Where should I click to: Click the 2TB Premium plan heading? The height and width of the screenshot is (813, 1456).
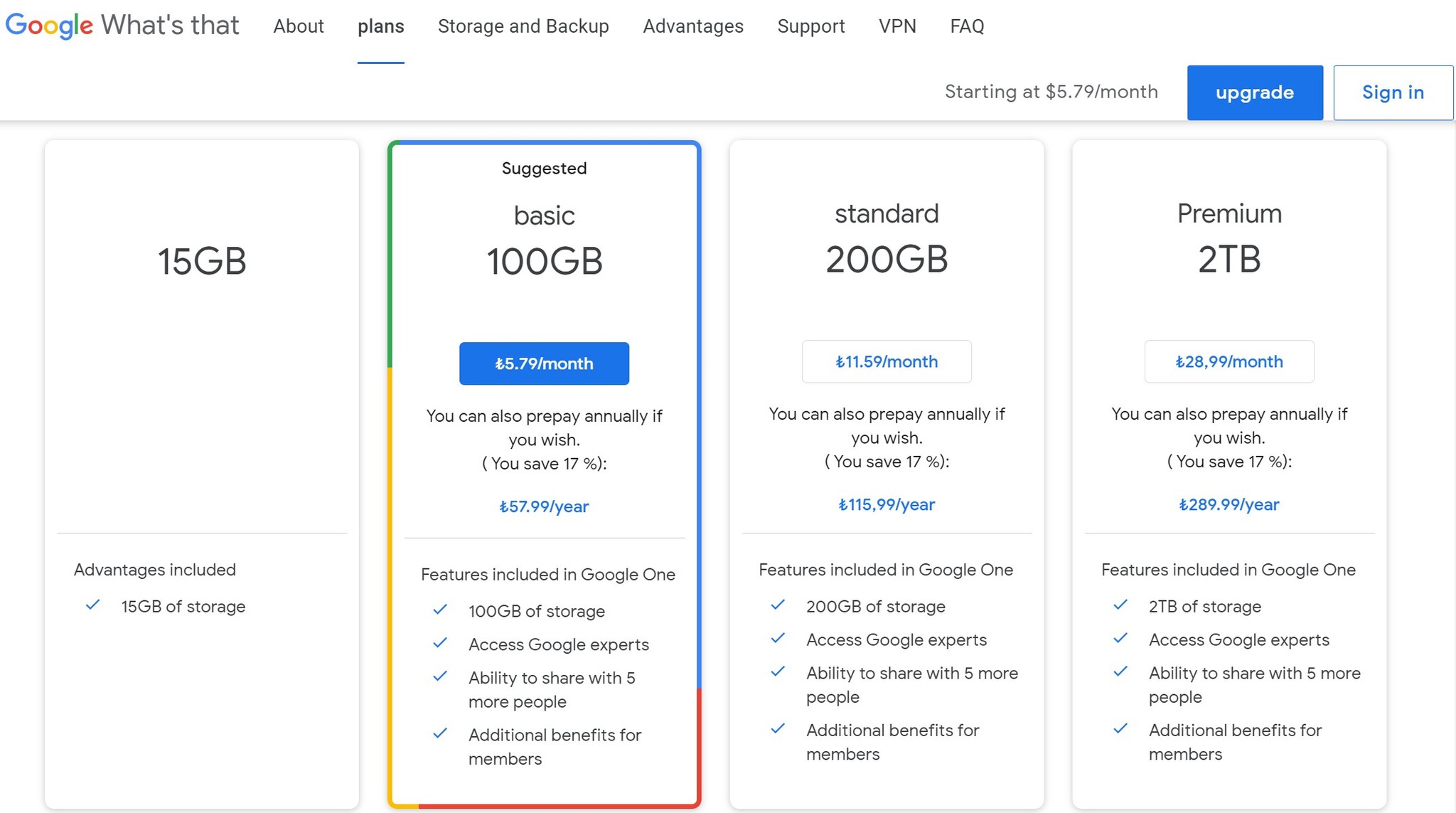(x=1229, y=259)
